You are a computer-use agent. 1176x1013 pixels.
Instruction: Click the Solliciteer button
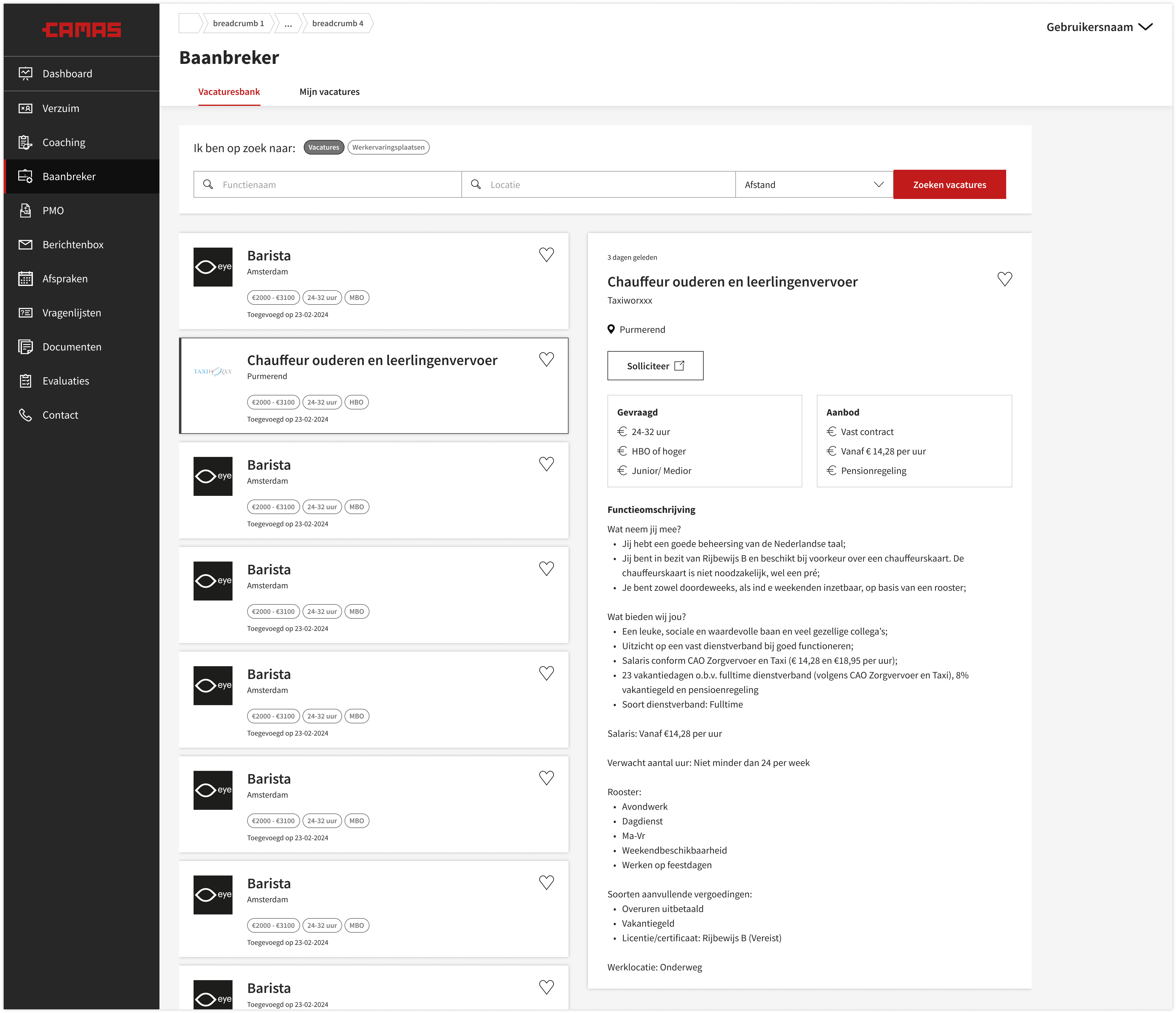tap(655, 366)
